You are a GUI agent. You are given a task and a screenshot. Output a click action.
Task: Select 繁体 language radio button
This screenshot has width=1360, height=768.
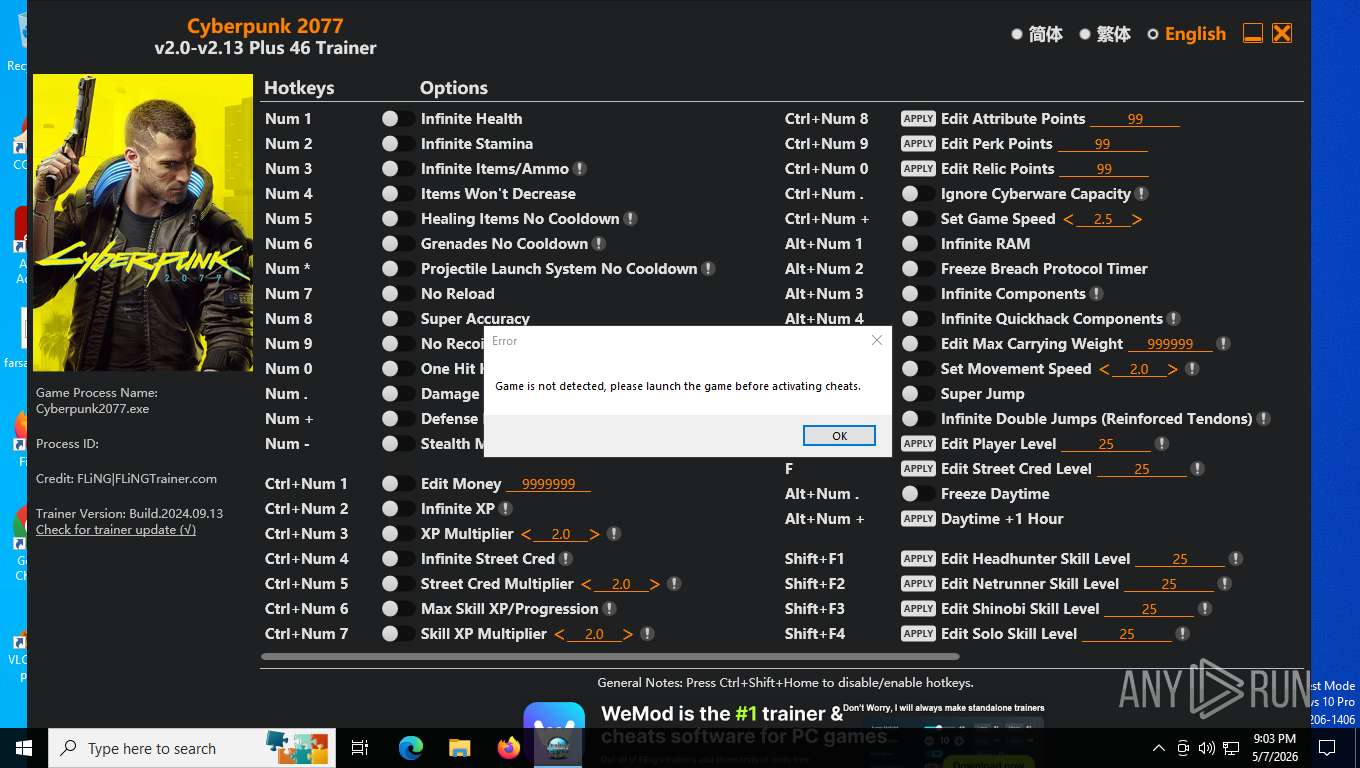click(1085, 34)
